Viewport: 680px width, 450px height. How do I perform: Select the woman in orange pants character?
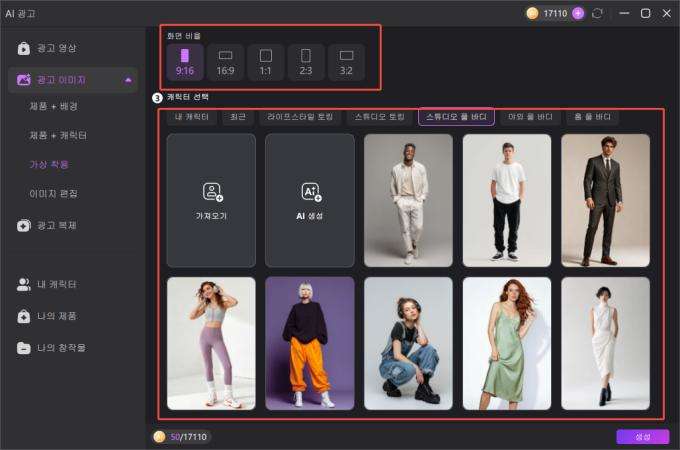310,343
